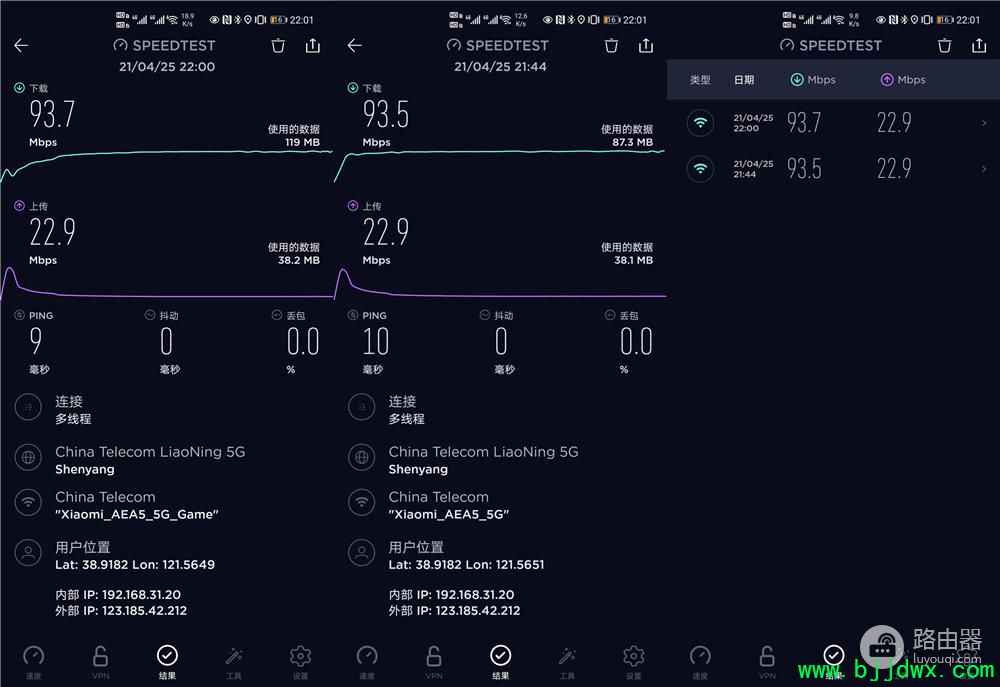Delete the 21/04/25 21:44 test result

pos(611,45)
